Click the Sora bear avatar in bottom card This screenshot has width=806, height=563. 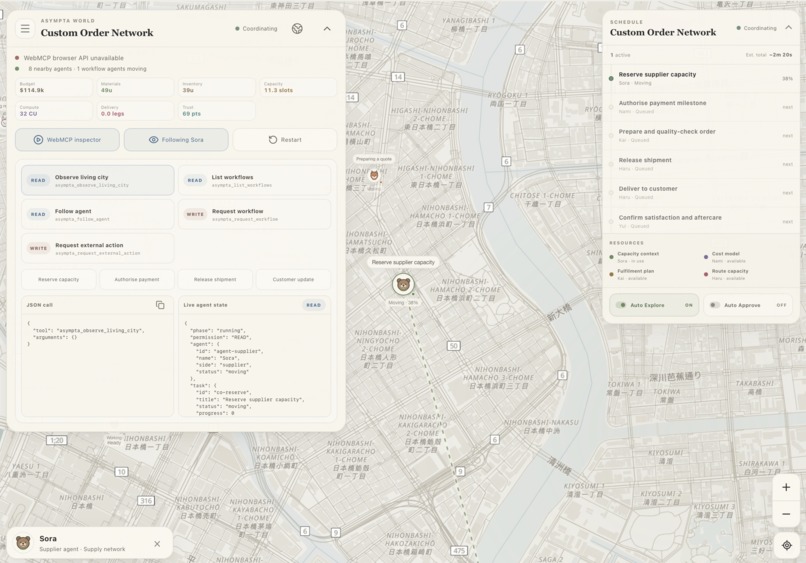[23, 543]
